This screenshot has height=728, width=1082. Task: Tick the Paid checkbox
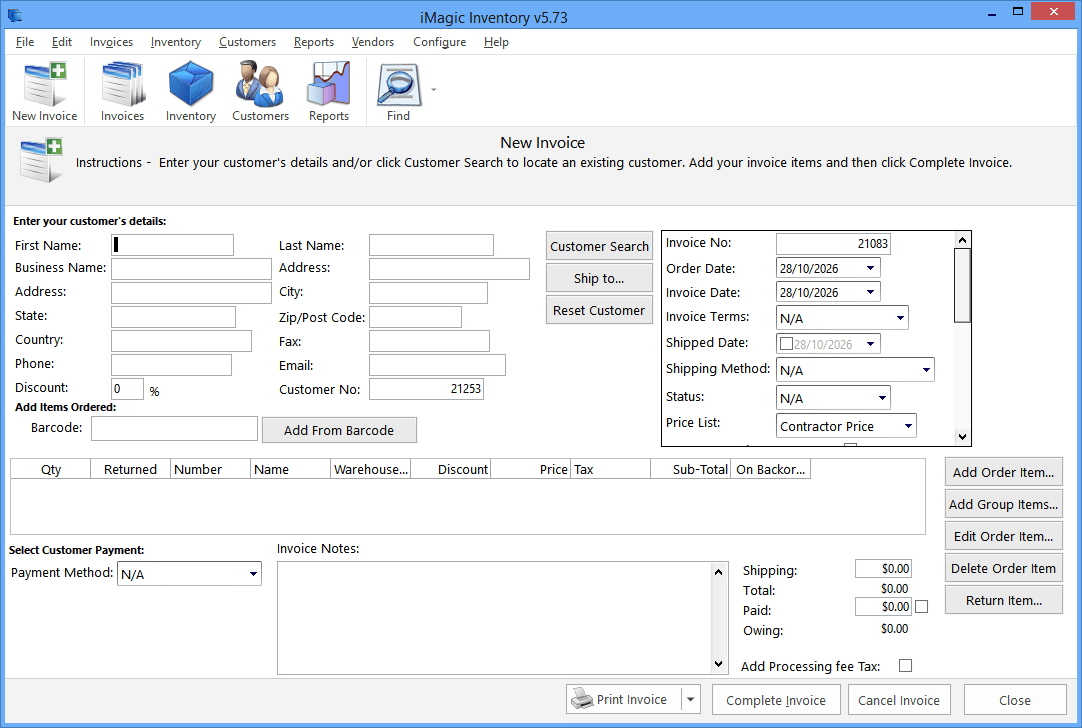pyautogui.click(x=921, y=607)
